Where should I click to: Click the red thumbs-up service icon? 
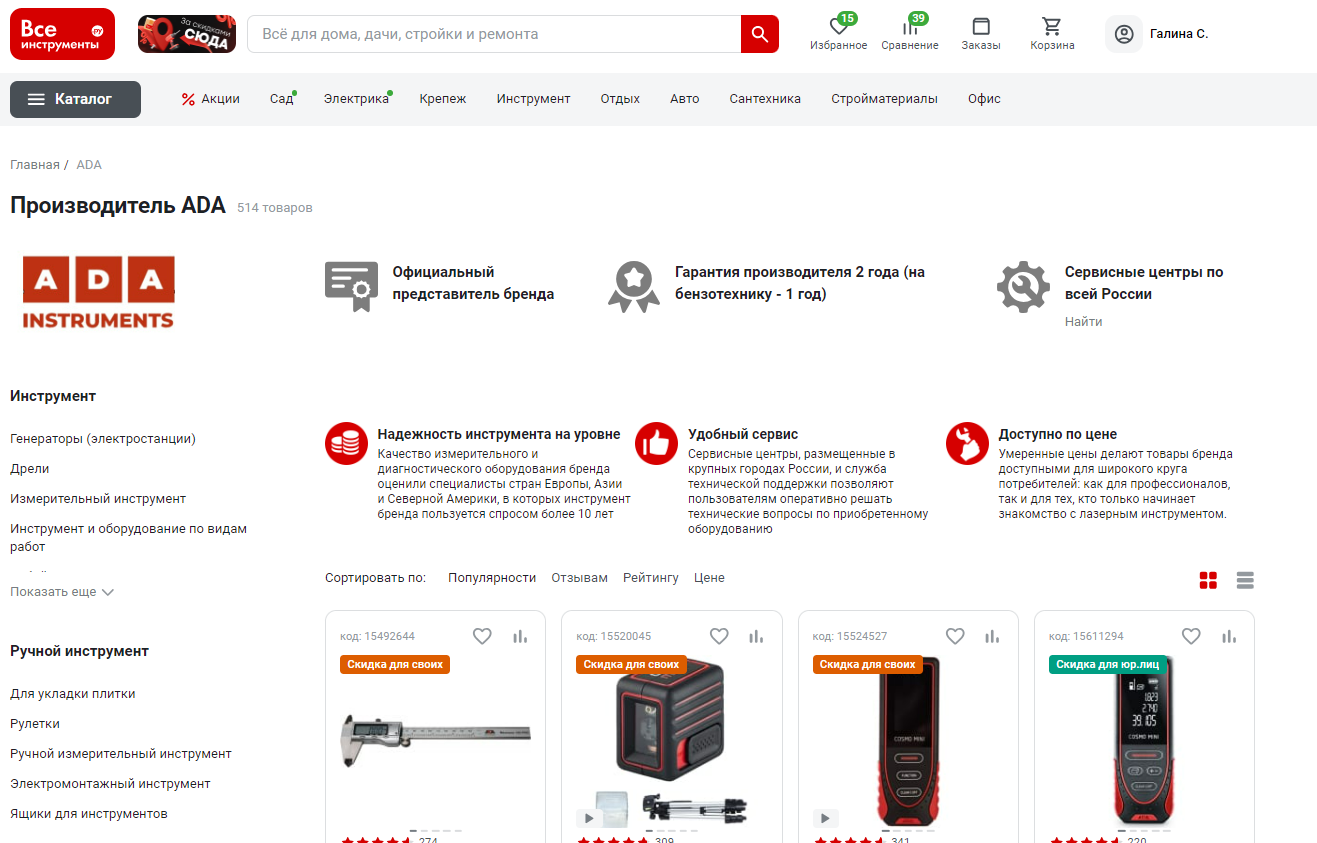[656, 444]
